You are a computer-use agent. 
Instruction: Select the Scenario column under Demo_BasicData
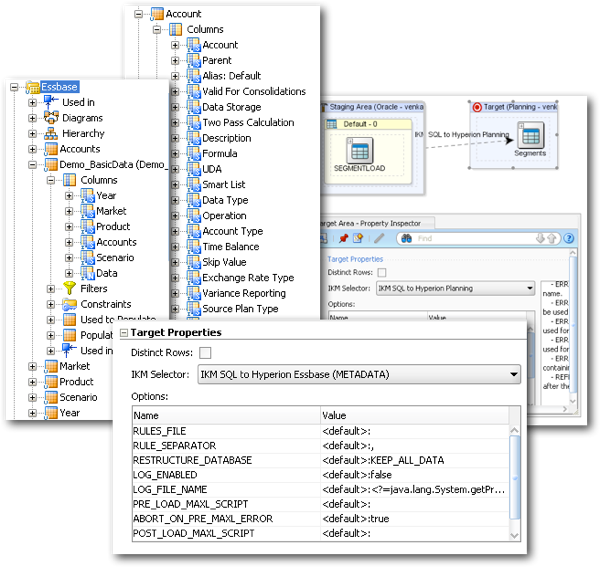pyautogui.click(x=115, y=257)
